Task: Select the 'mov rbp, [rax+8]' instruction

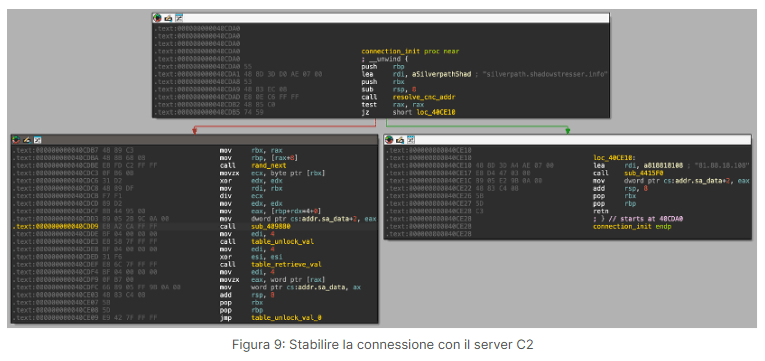Action: [x=259, y=158]
